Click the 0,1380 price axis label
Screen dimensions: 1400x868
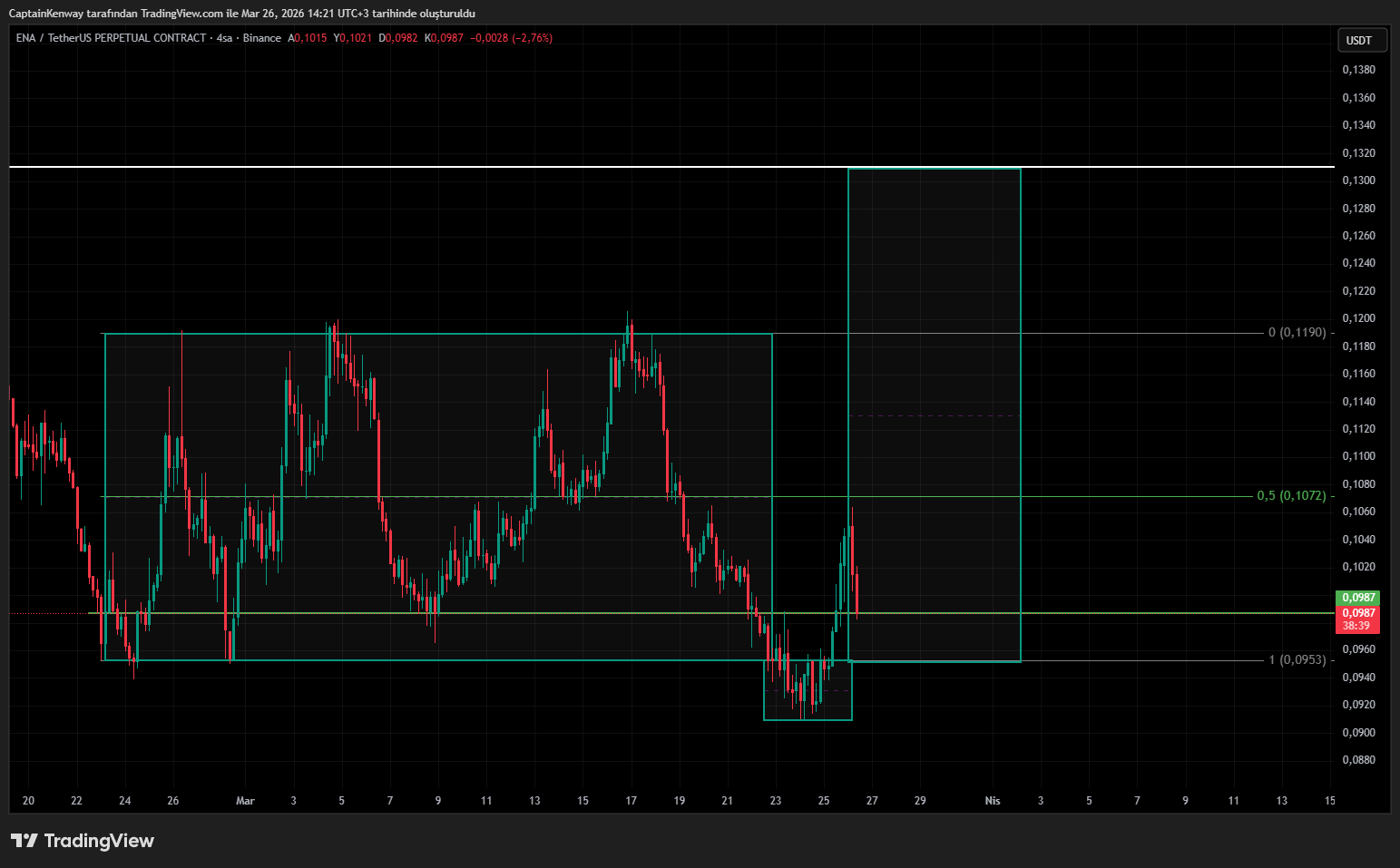tap(1358, 70)
